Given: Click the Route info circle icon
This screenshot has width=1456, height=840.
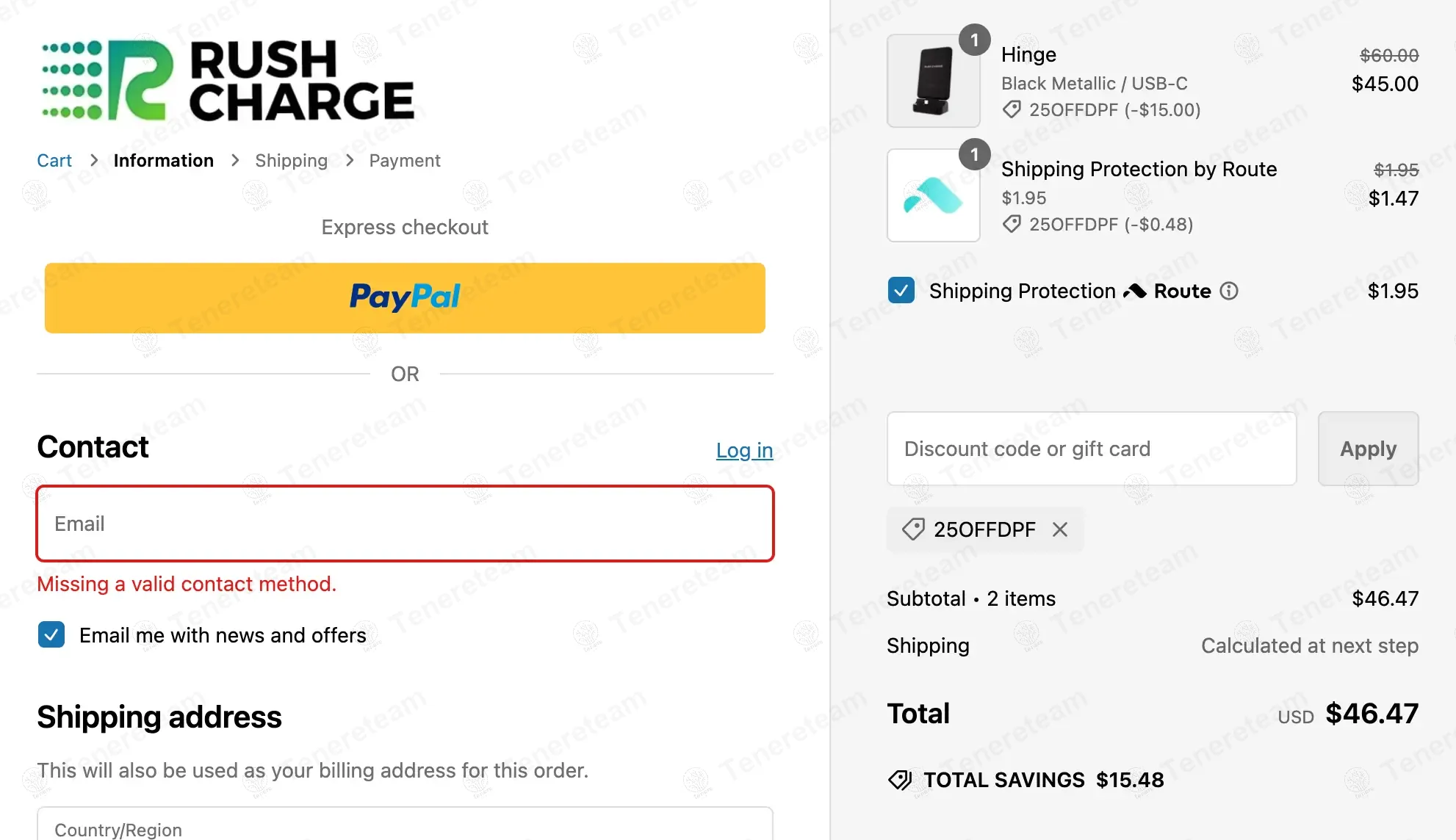Looking at the screenshot, I should [1229, 292].
